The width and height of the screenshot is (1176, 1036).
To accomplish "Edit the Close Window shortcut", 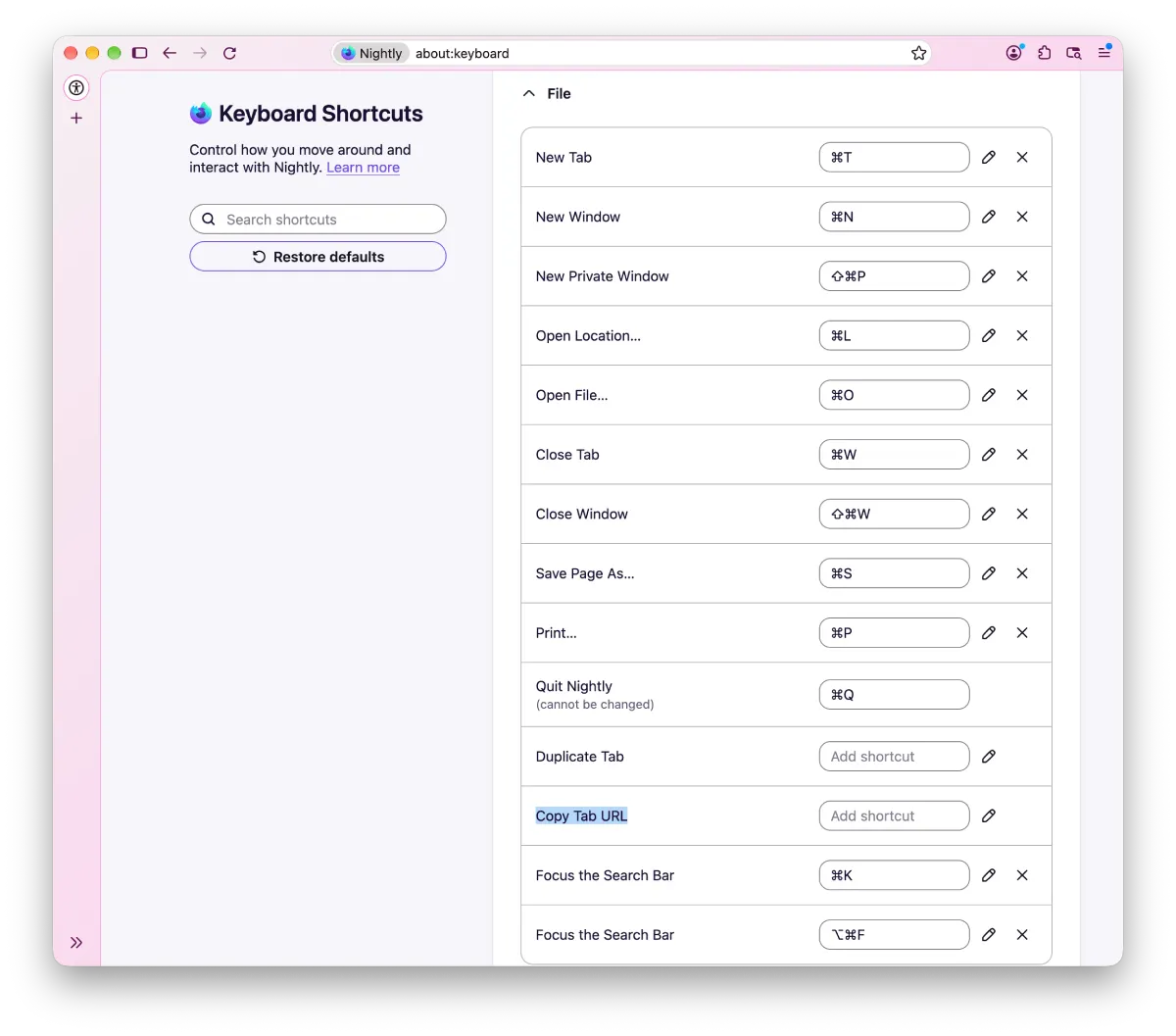I will pos(989,514).
